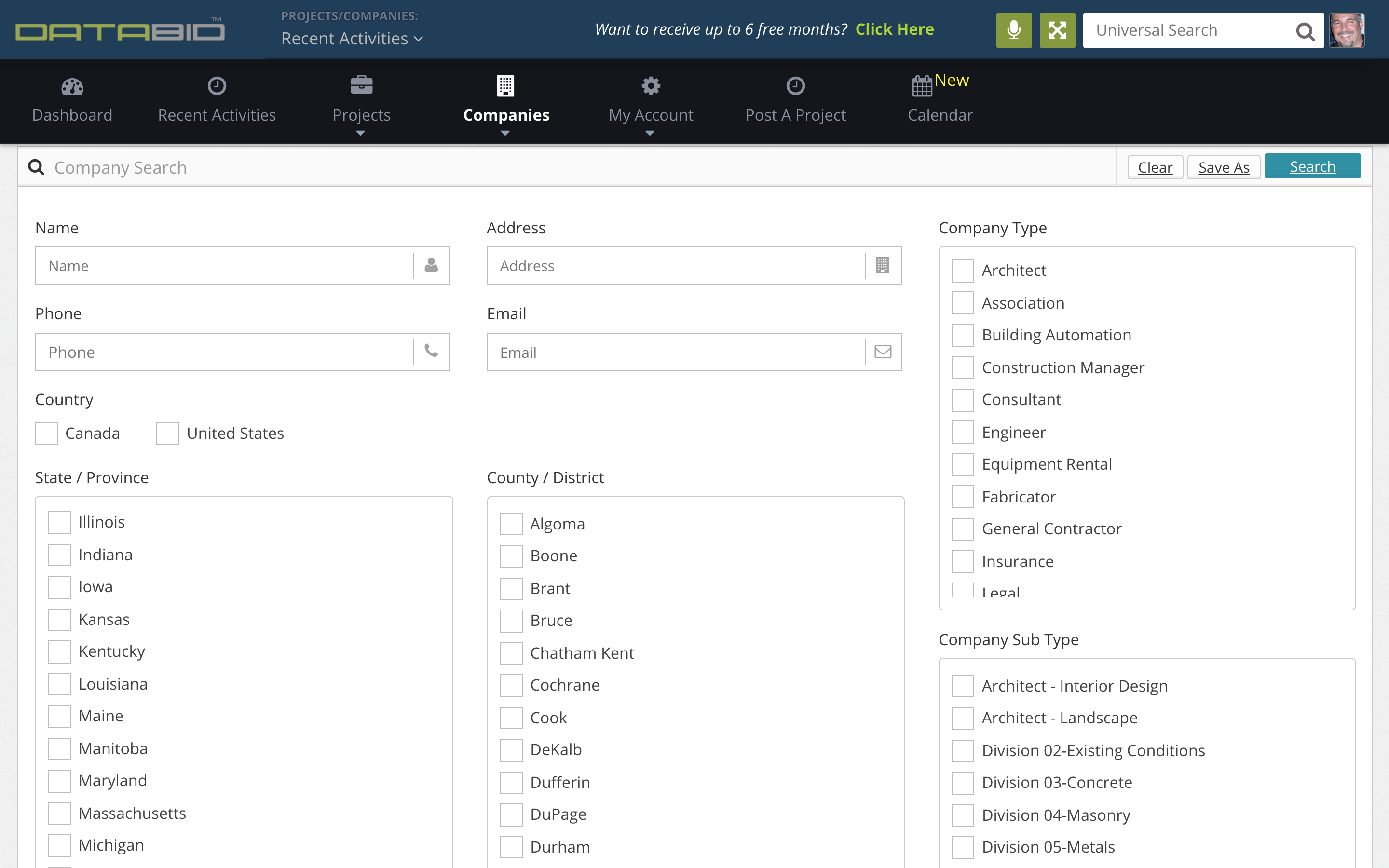
Task: Click the Company Search magnifier icon
Action: point(36,167)
